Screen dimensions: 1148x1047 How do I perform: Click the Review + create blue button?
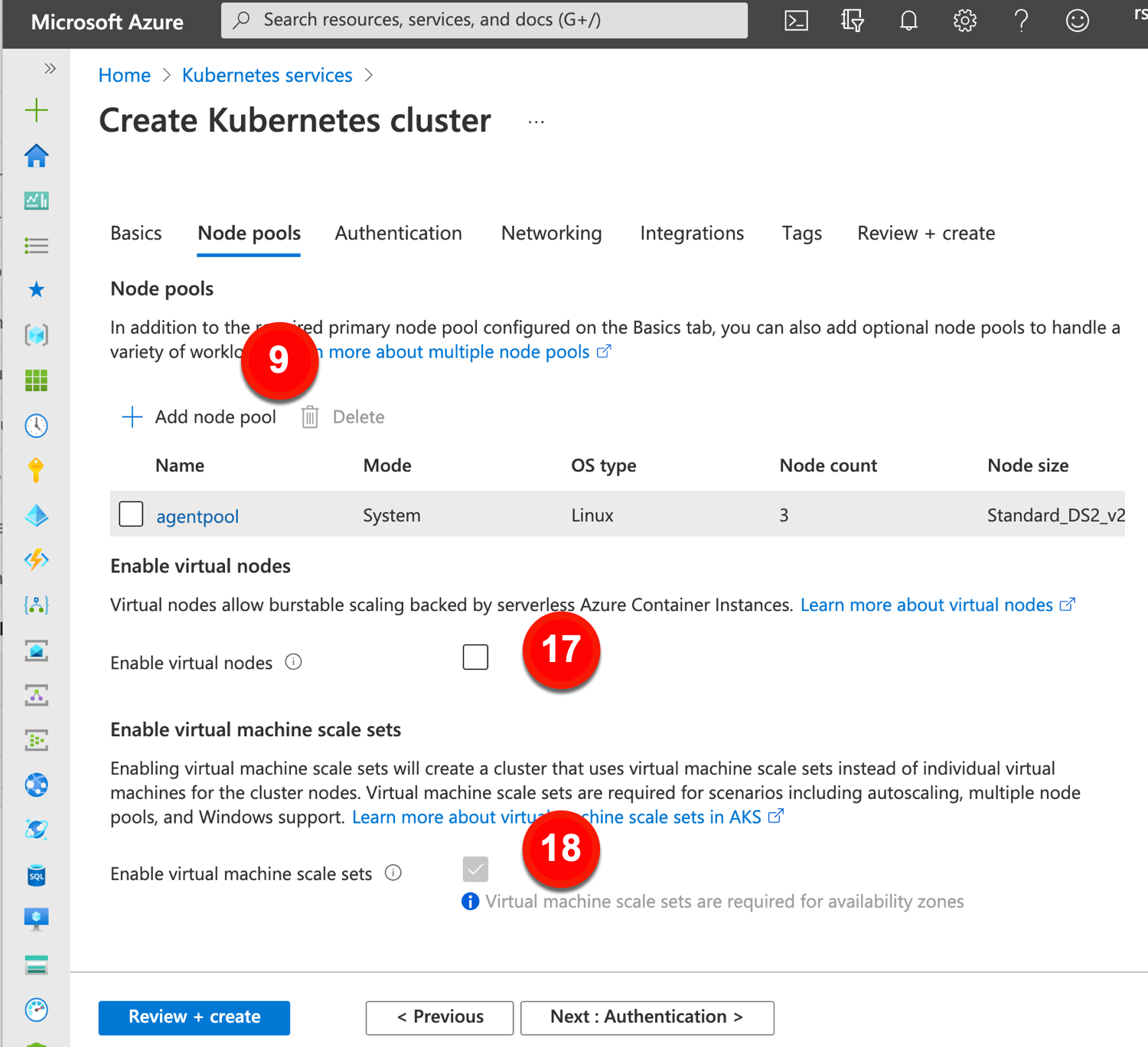pyautogui.click(x=194, y=1017)
